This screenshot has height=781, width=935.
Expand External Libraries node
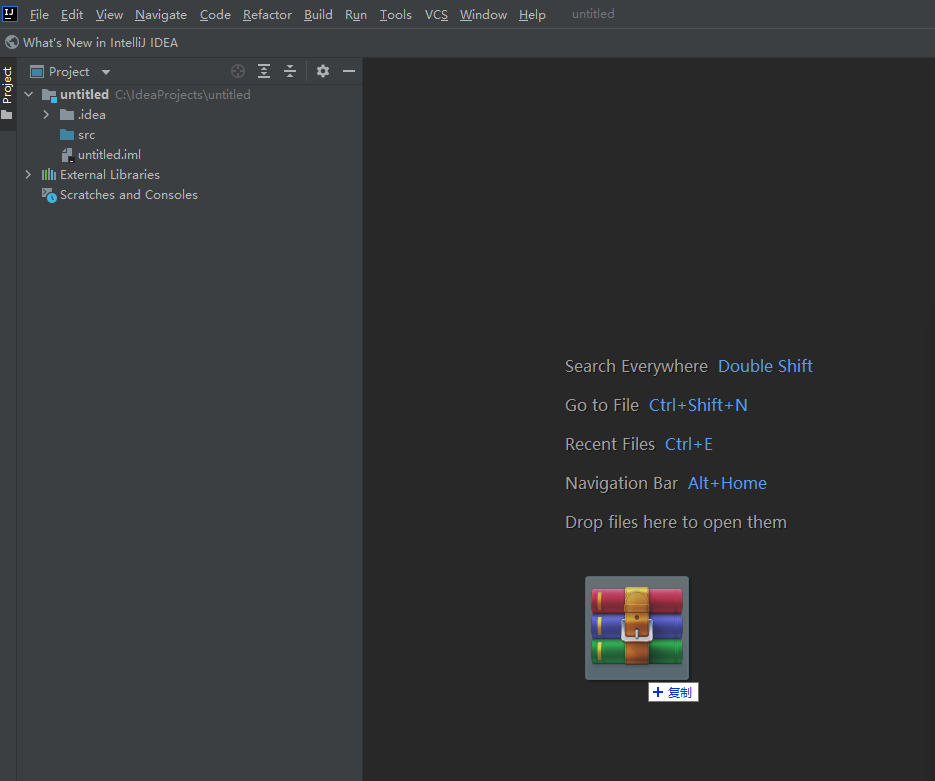tap(28, 175)
